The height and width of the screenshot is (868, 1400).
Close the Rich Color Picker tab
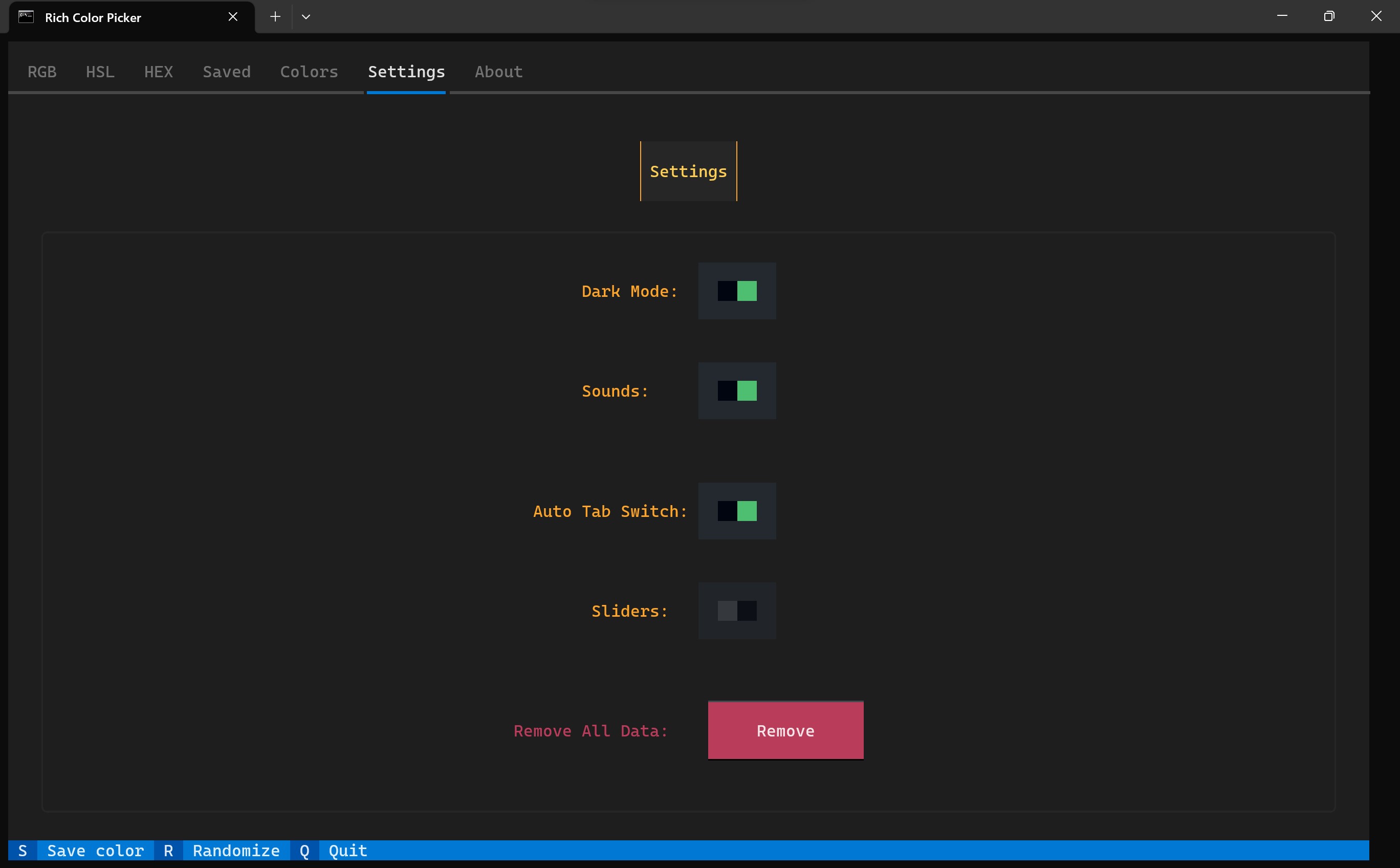click(x=232, y=17)
